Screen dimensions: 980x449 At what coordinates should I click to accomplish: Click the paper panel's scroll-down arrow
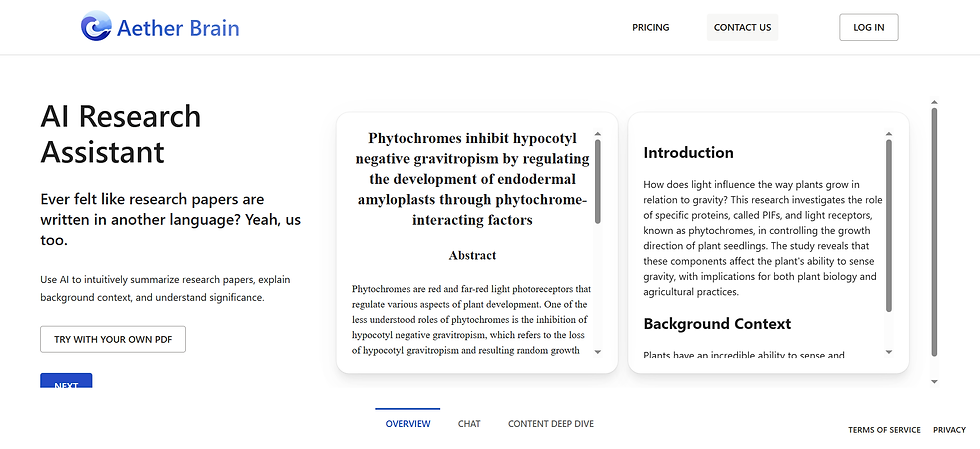[598, 352]
